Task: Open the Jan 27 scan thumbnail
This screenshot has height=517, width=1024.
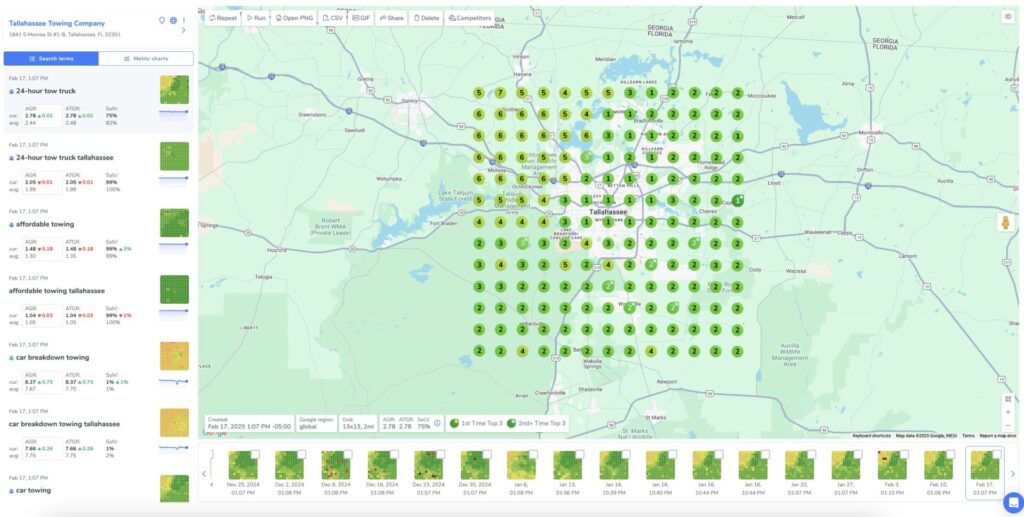Action: (846, 466)
